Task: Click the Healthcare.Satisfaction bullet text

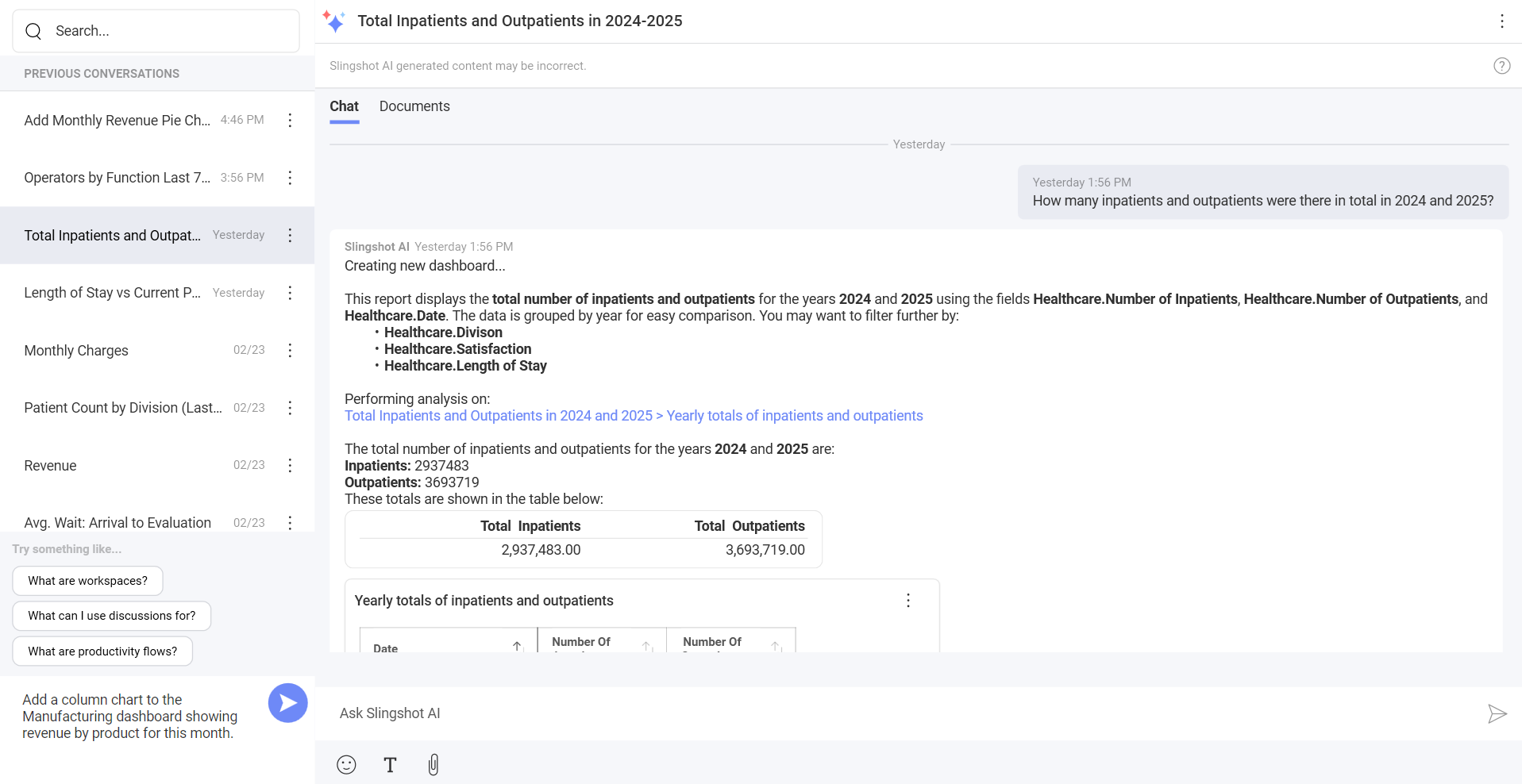Action: coord(458,349)
